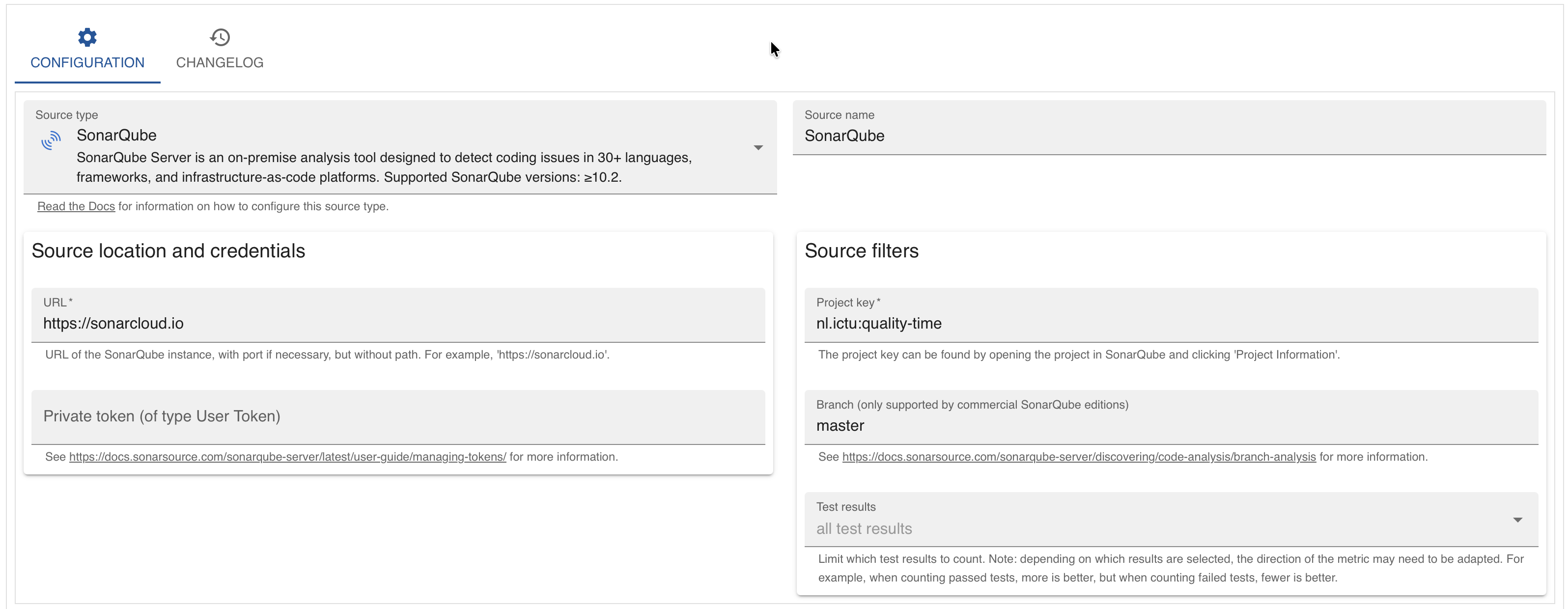Open the Test results dropdown arrow

pos(1517,520)
